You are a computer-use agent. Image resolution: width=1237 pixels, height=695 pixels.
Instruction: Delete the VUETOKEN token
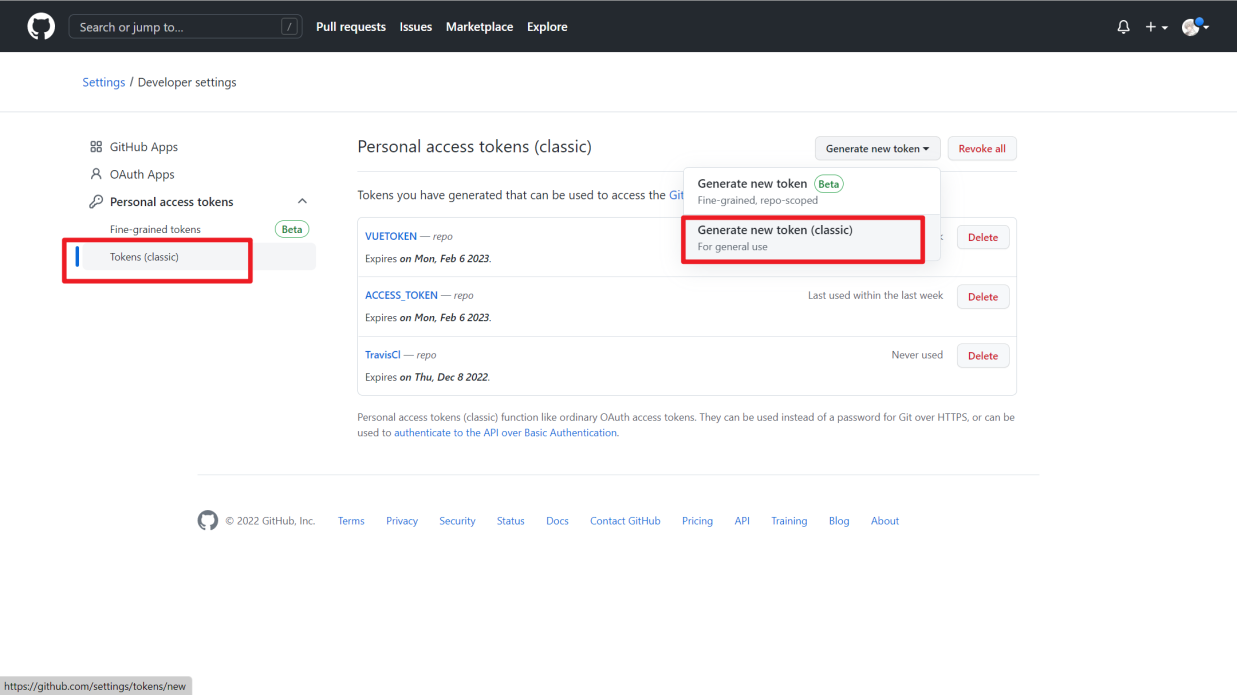point(983,237)
